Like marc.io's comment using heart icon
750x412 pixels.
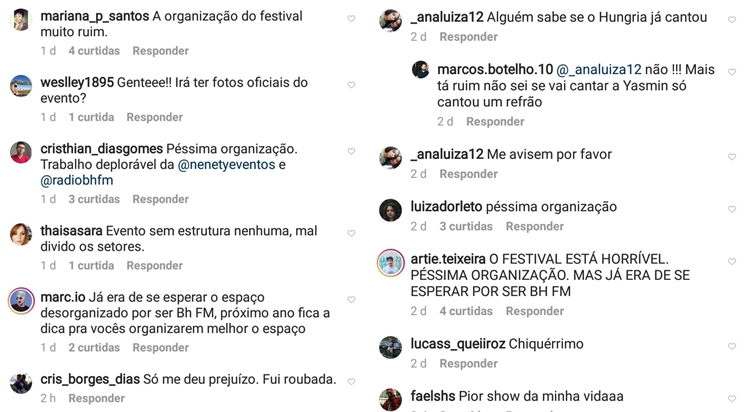click(351, 300)
